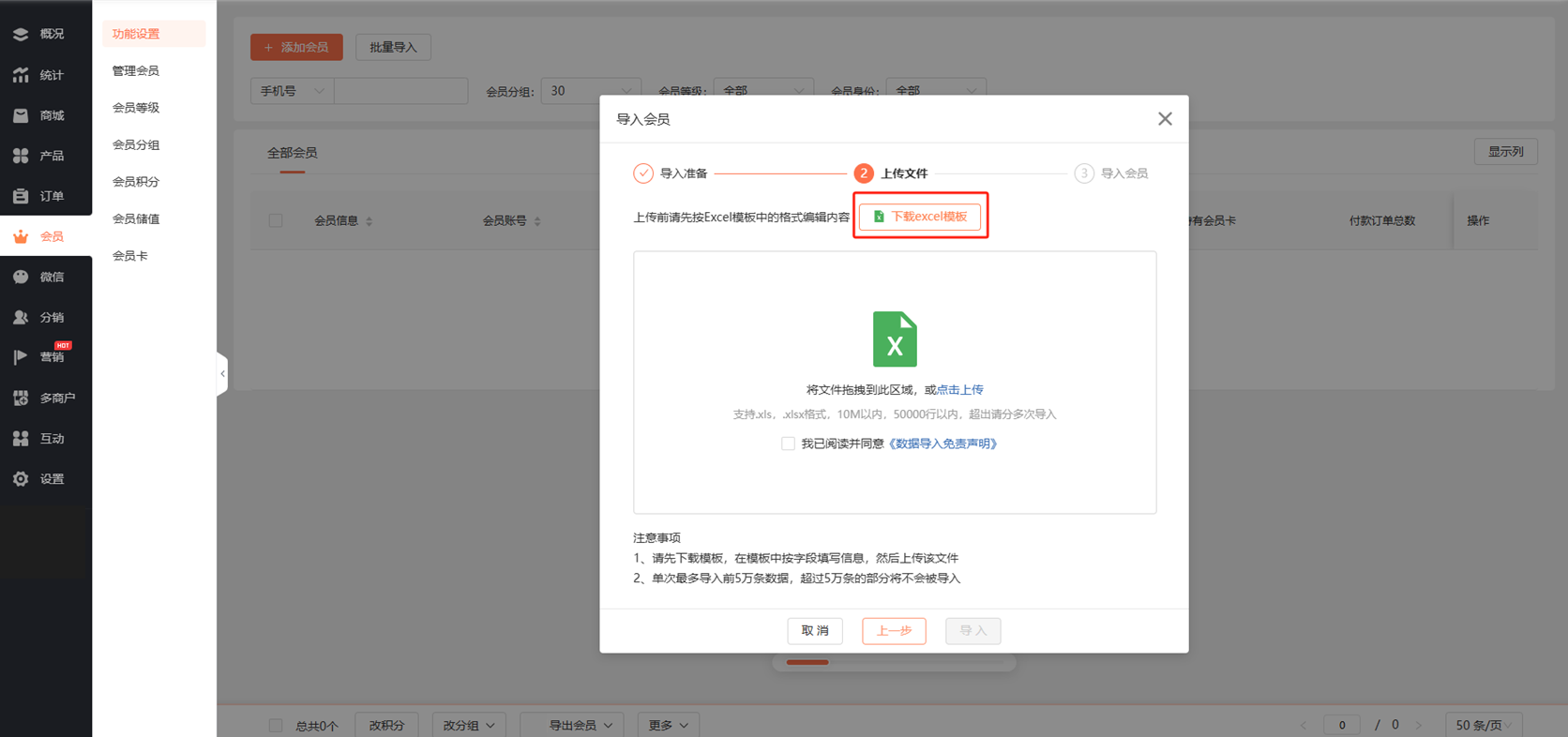Click the 付款订单总数 column header
Screen dimensions: 1568x737
coord(1381,221)
